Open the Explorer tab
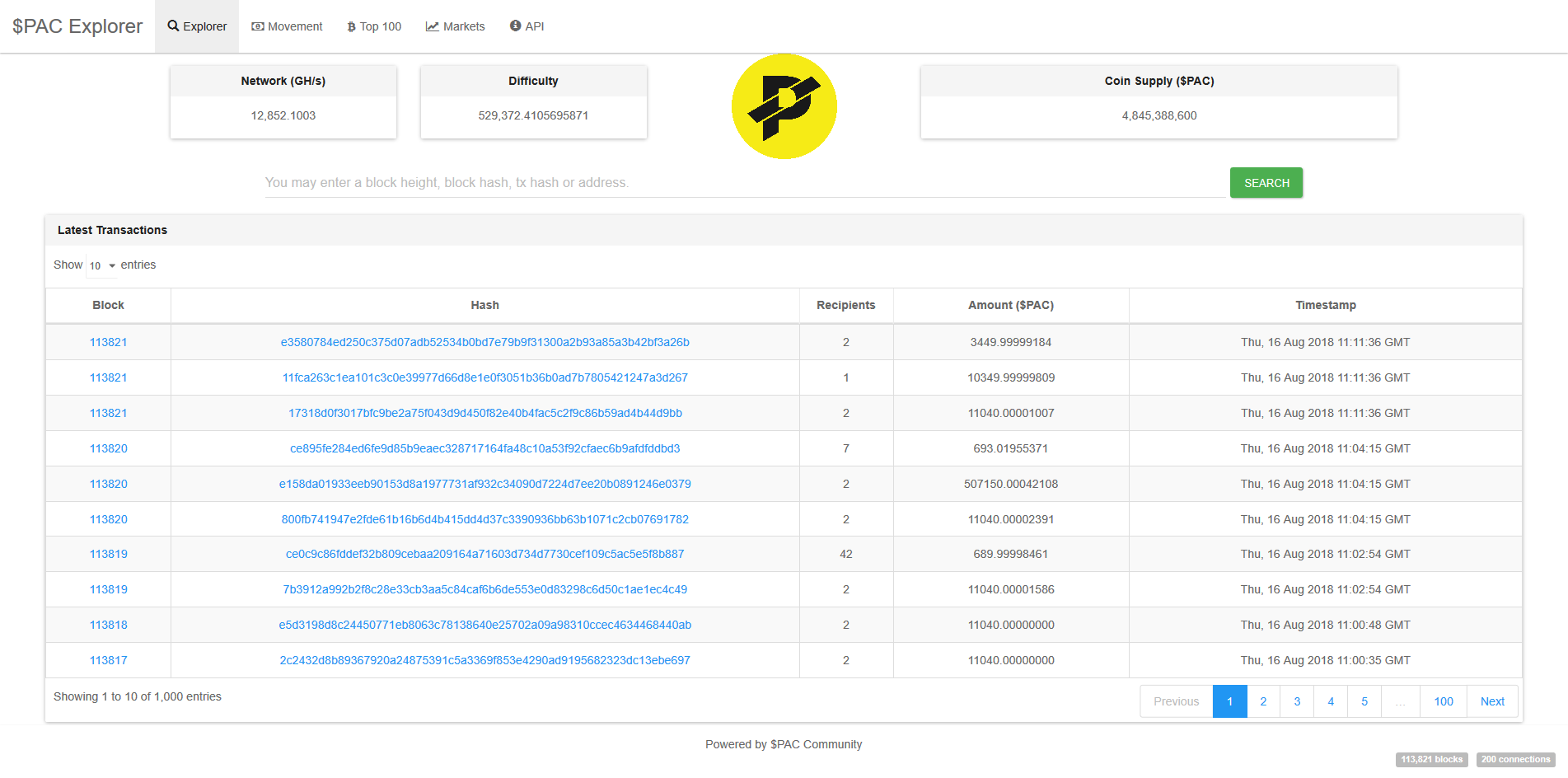This screenshot has width=1568, height=778. [197, 26]
